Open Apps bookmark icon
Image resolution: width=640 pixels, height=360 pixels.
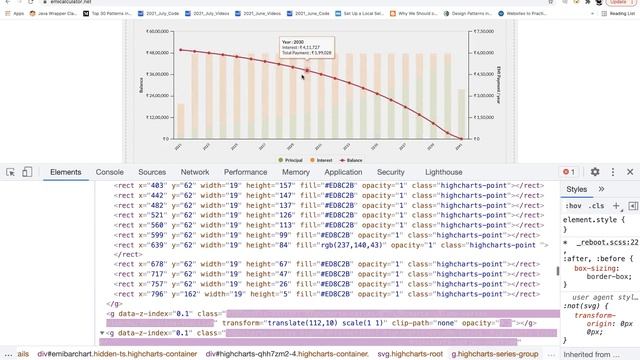(15, 13)
